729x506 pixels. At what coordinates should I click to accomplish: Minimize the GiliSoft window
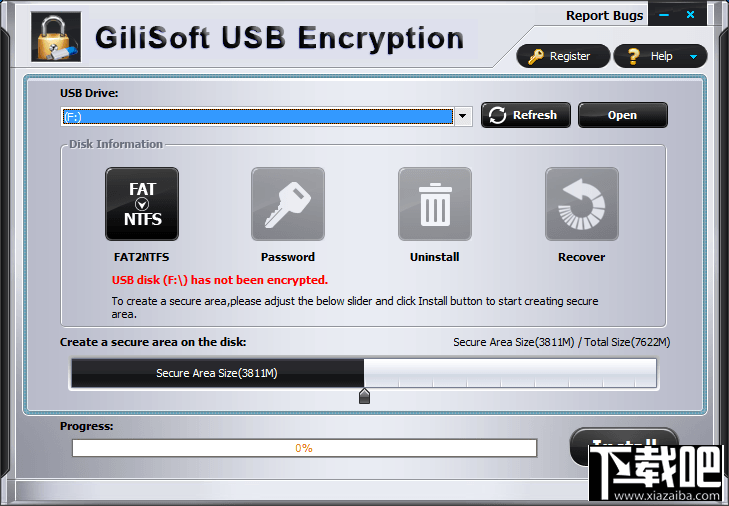point(664,15)
